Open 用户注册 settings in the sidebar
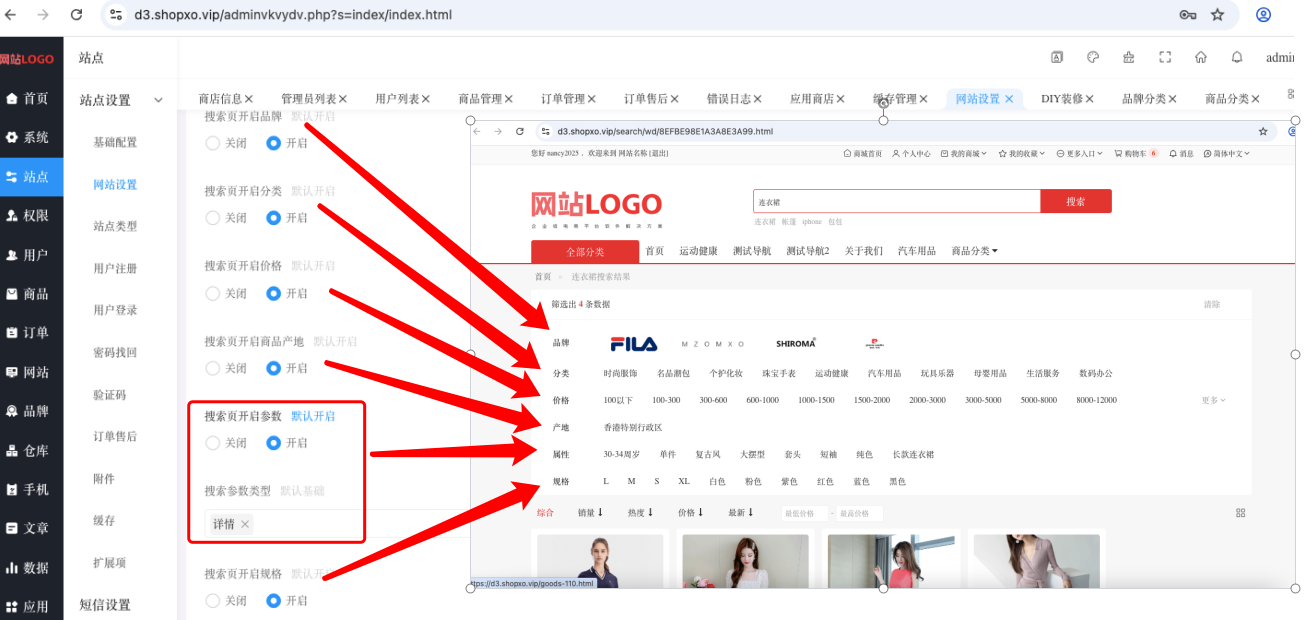1310x620 pixels. [x=115, y=268]
